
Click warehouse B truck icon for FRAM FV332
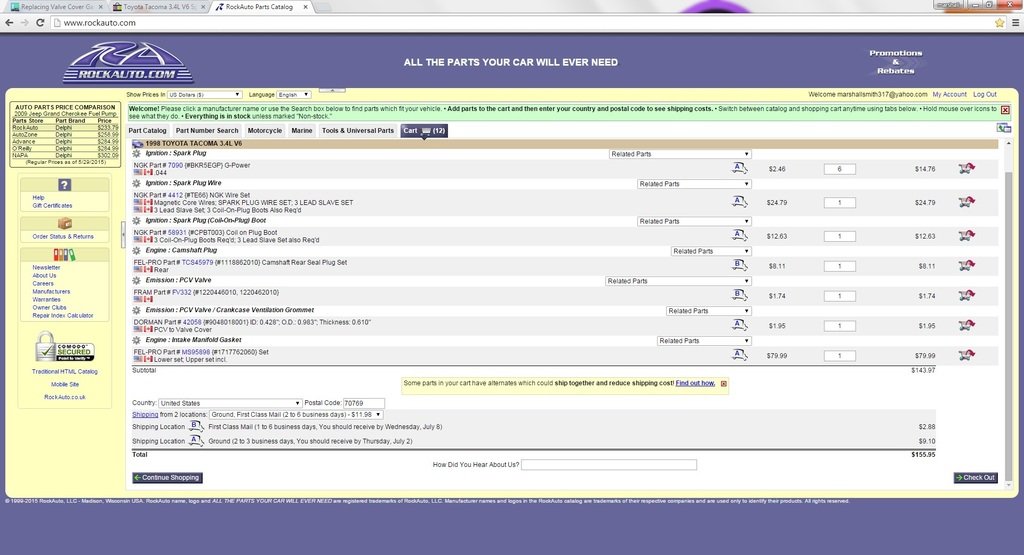click(739, 294)
